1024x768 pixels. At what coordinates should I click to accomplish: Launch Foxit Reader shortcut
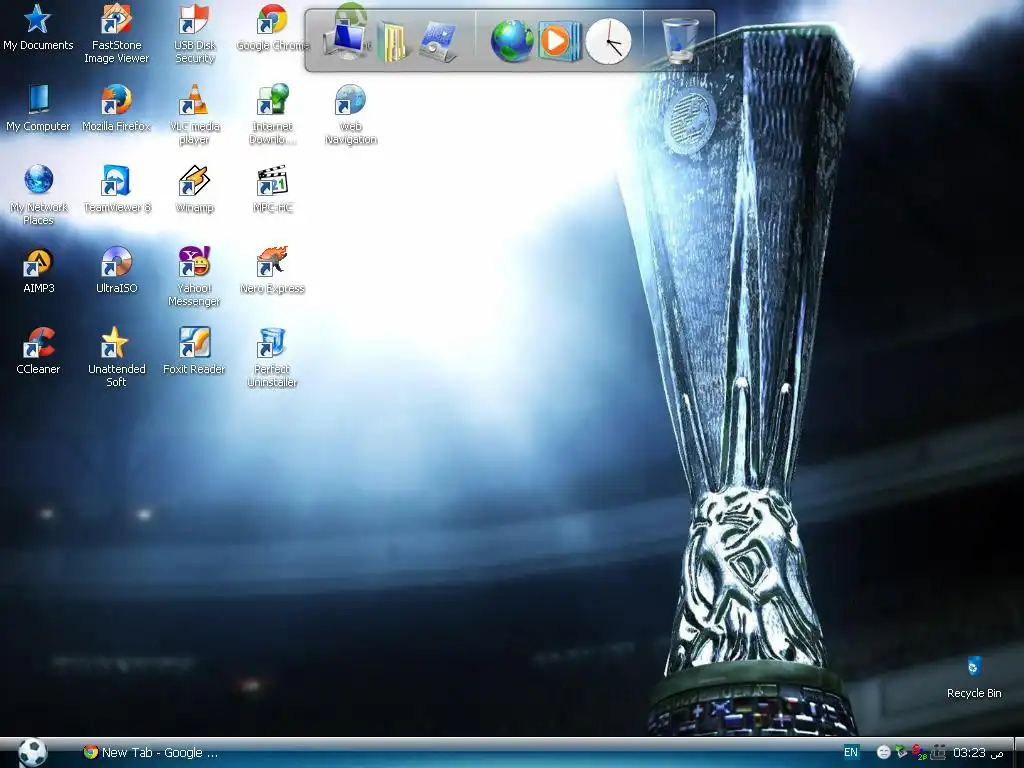click(x=194, y=351)
